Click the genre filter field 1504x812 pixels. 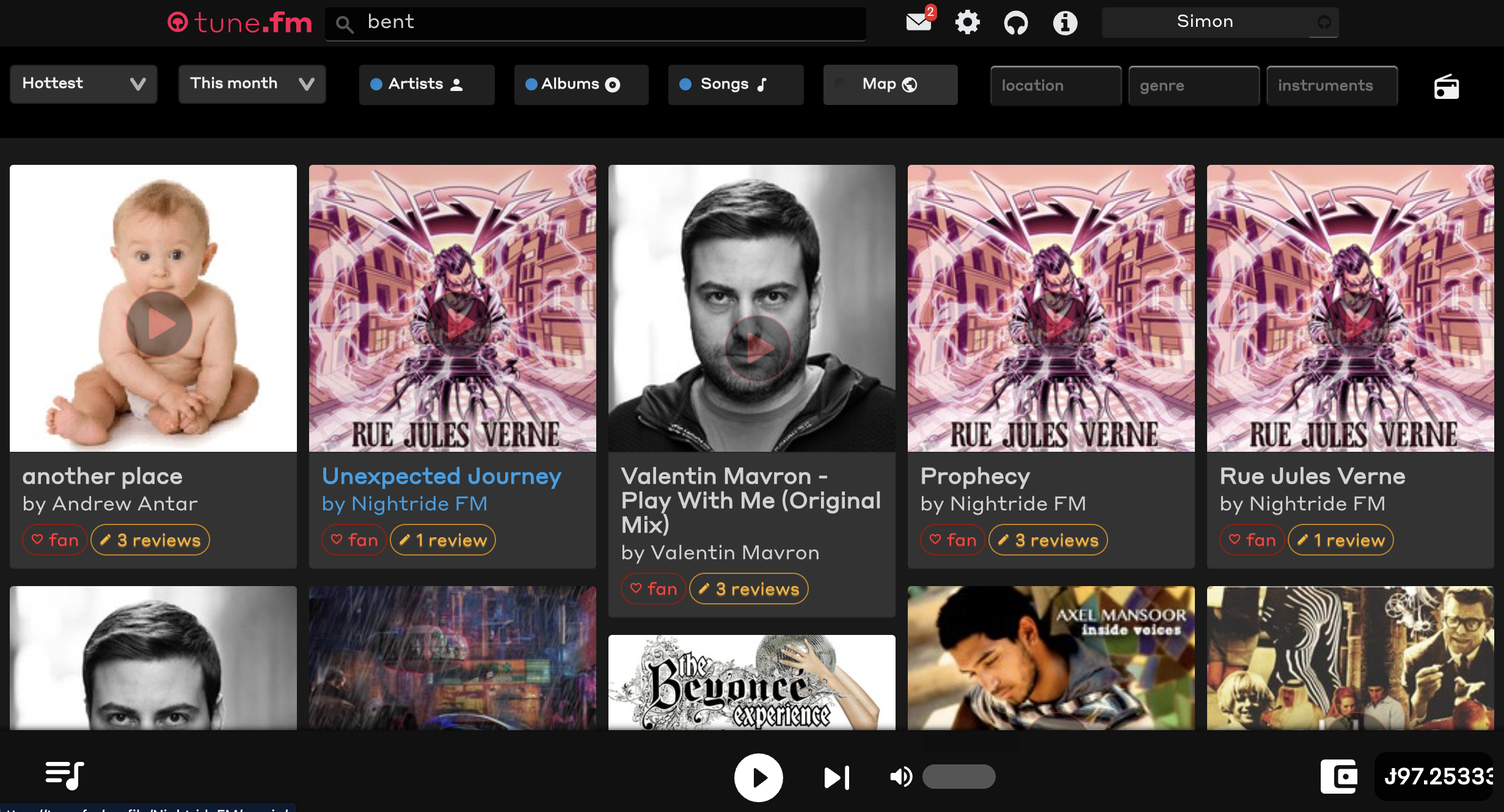pos(1194,85)
